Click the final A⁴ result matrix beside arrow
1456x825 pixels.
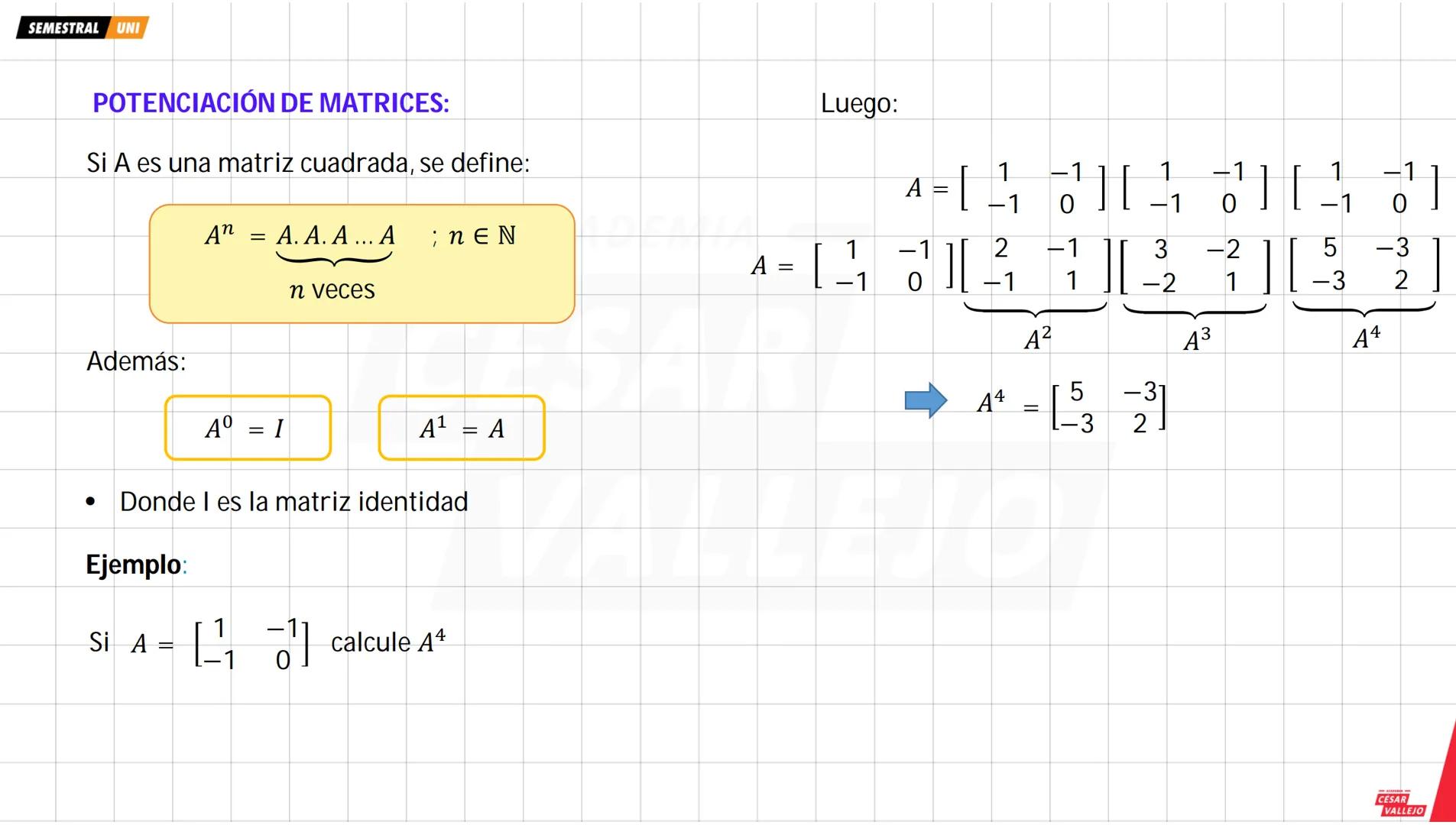point(1108,408)
